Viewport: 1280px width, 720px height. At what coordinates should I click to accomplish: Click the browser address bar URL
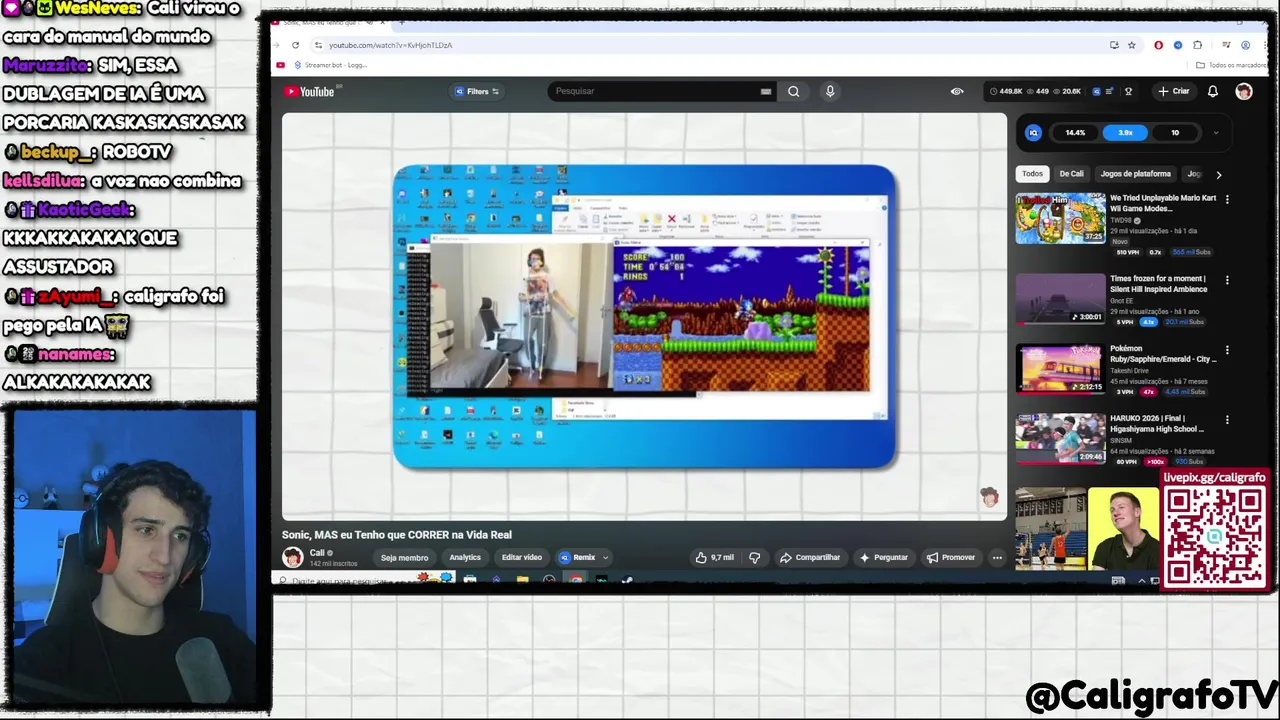tap(391, 45)
